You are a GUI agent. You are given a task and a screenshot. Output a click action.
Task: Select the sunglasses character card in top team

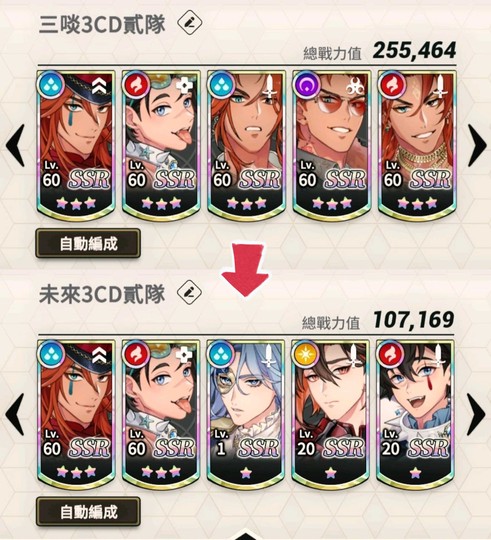[x=332, y=146]
